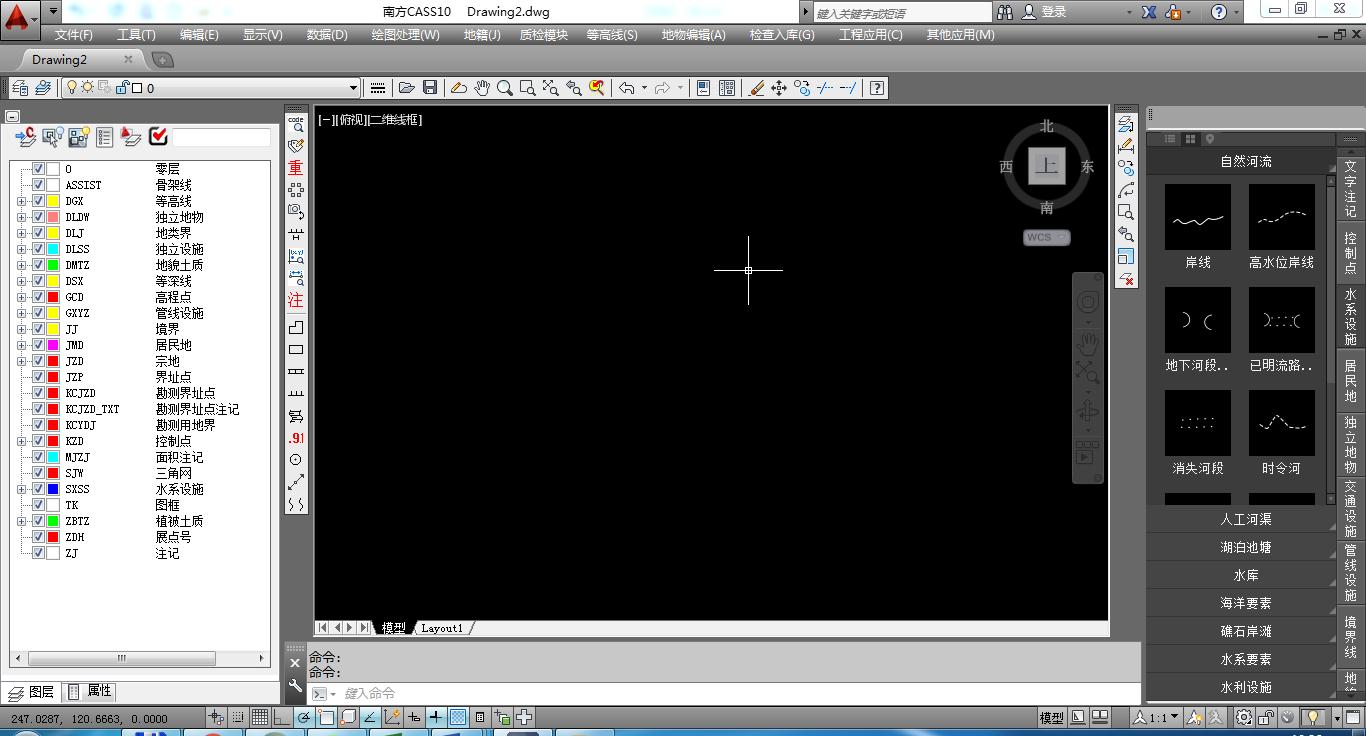Click the 注 annotation tool icon
The width and height of the screenshot is (1366, 736).
coord(296,299)
